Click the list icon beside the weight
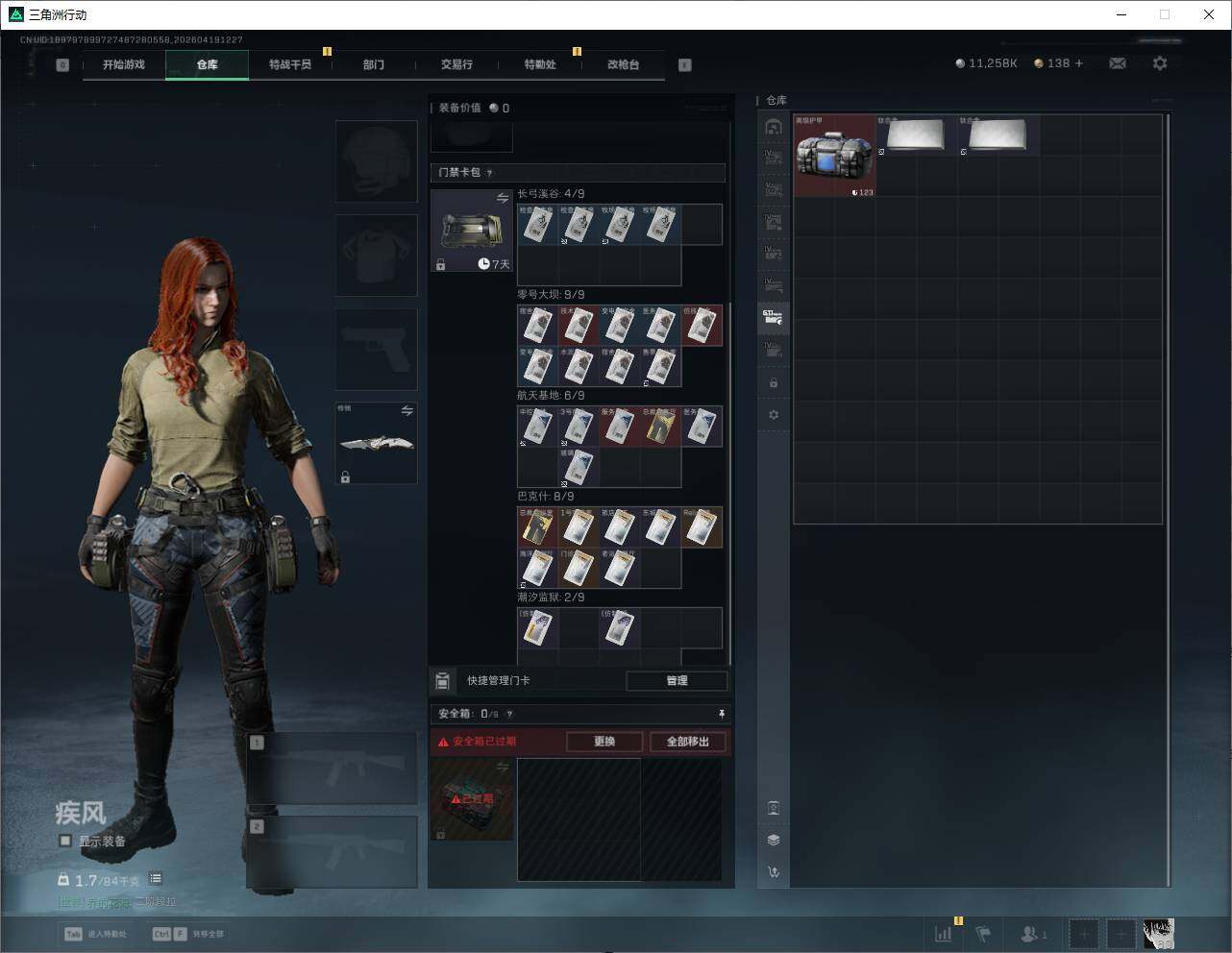Image resolution: width=1232 pixels, height=953 pixels. (156, 879)
